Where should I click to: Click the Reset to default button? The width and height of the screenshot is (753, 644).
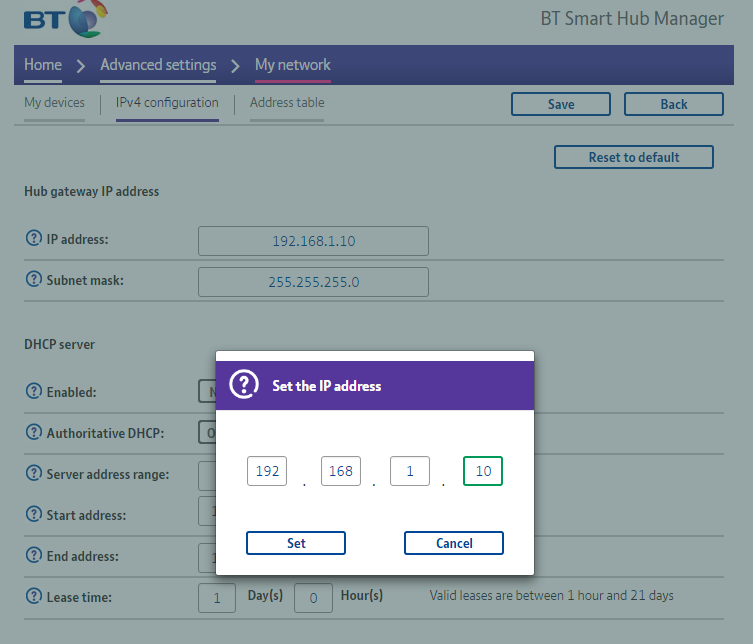click(x=633, y=157)
